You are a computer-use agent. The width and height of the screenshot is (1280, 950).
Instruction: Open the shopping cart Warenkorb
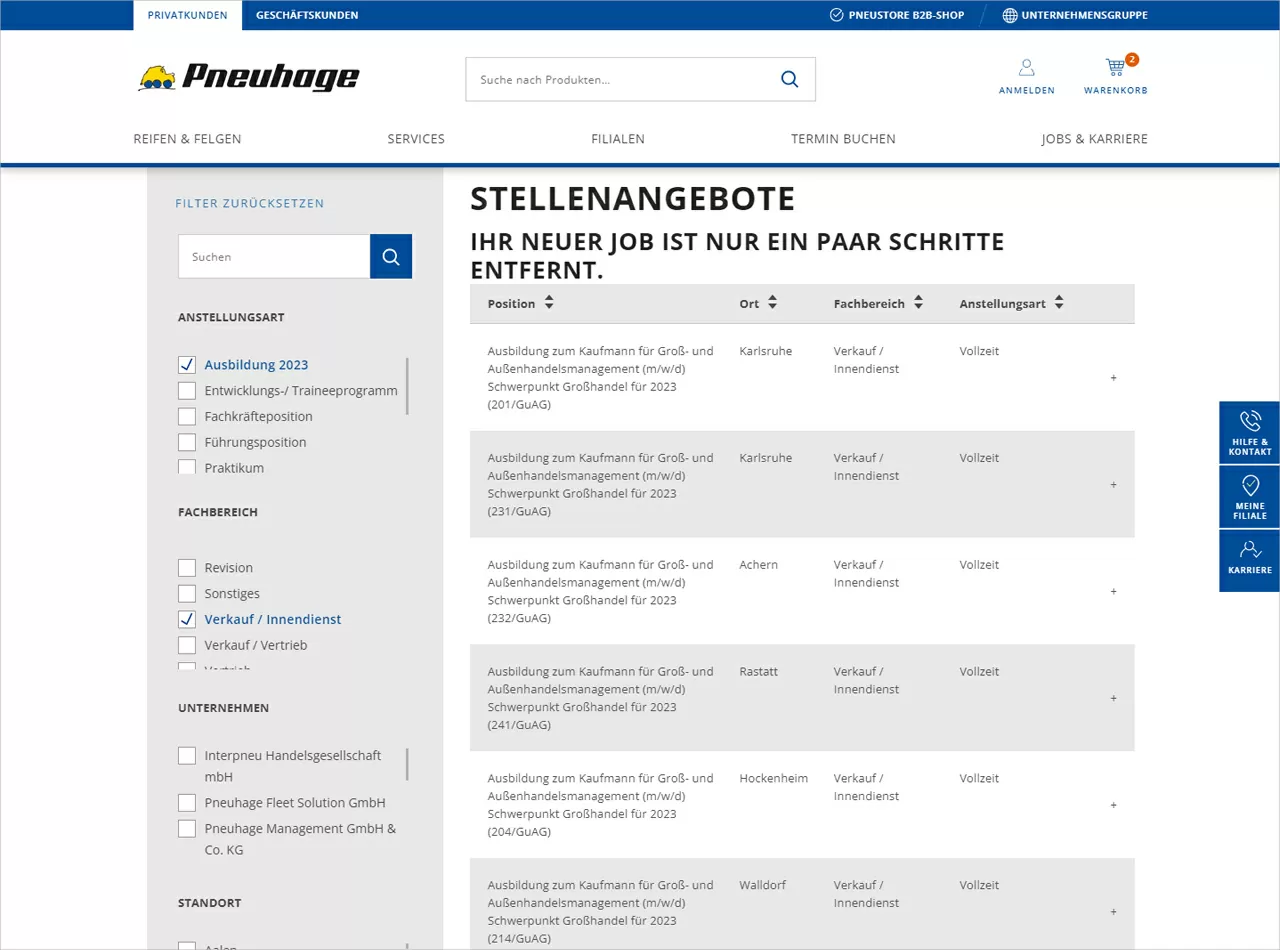[x=1114, y=73]
